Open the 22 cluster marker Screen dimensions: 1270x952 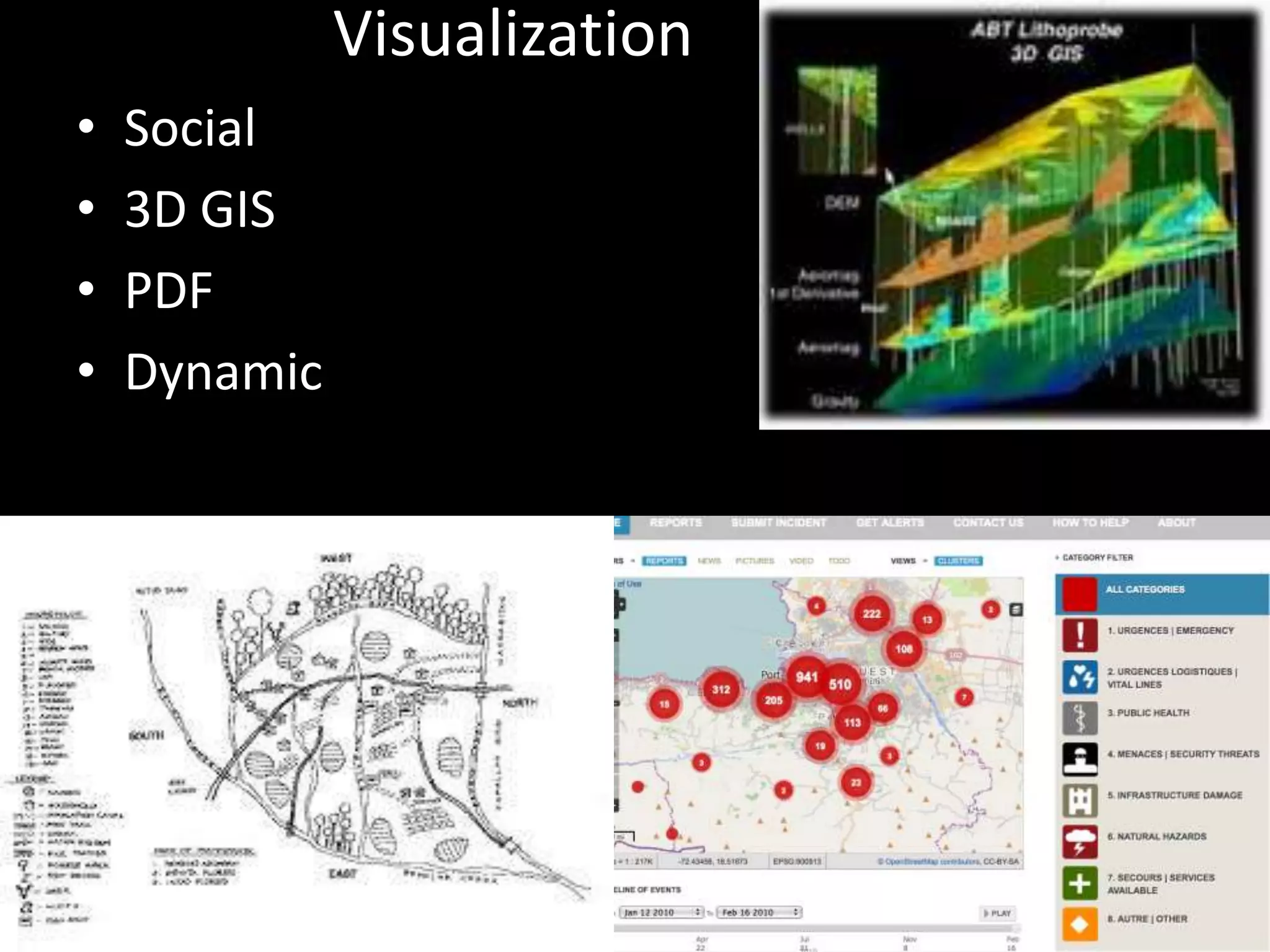point(856,782)
